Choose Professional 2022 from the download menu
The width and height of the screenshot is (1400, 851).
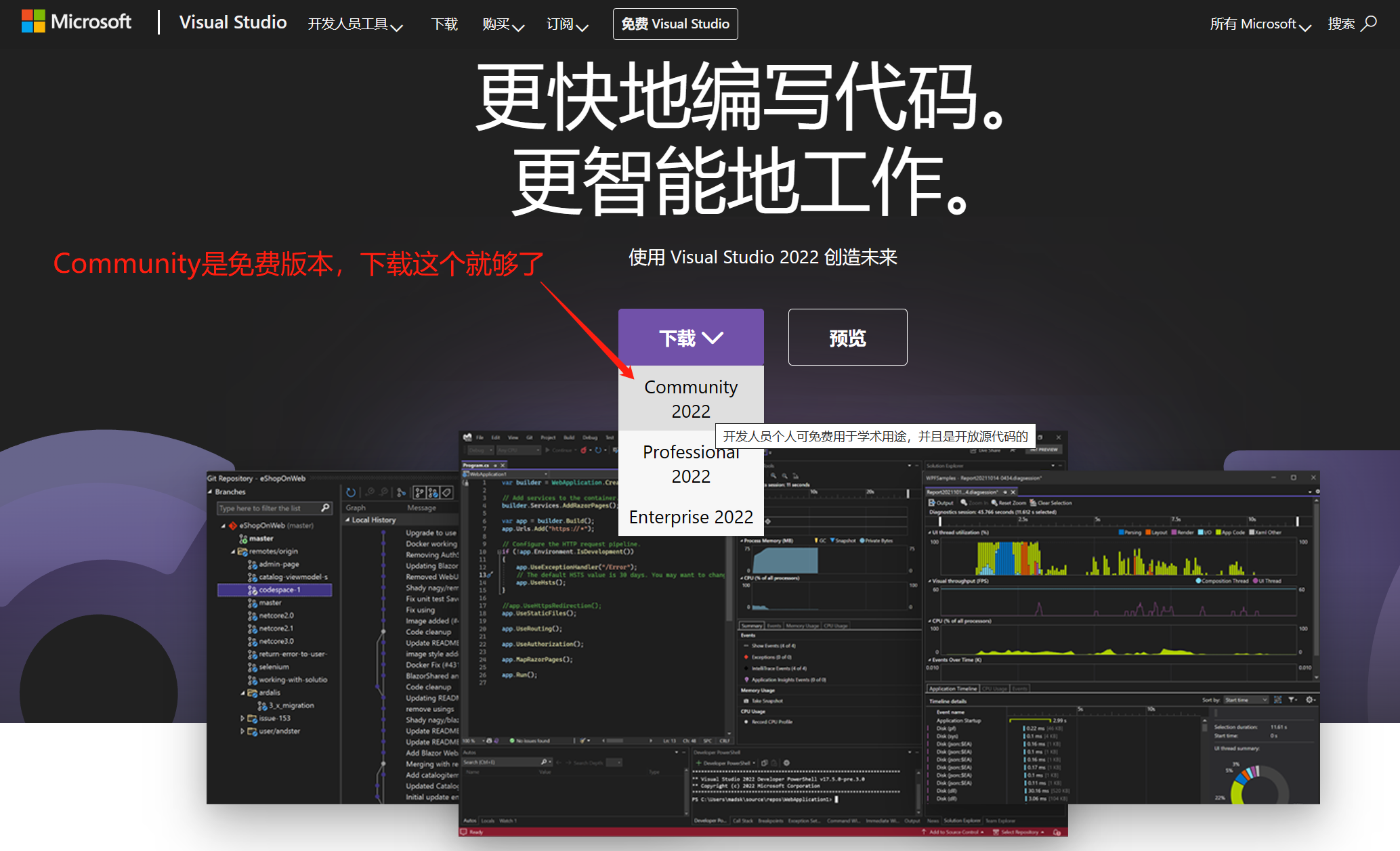[x=691, y=464]
